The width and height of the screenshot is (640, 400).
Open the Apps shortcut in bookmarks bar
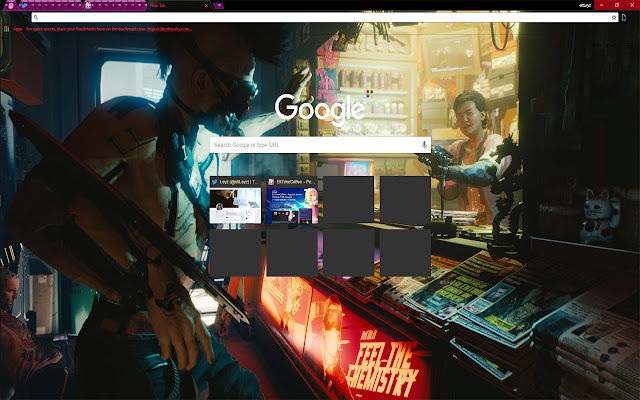(x=12, y=29)
